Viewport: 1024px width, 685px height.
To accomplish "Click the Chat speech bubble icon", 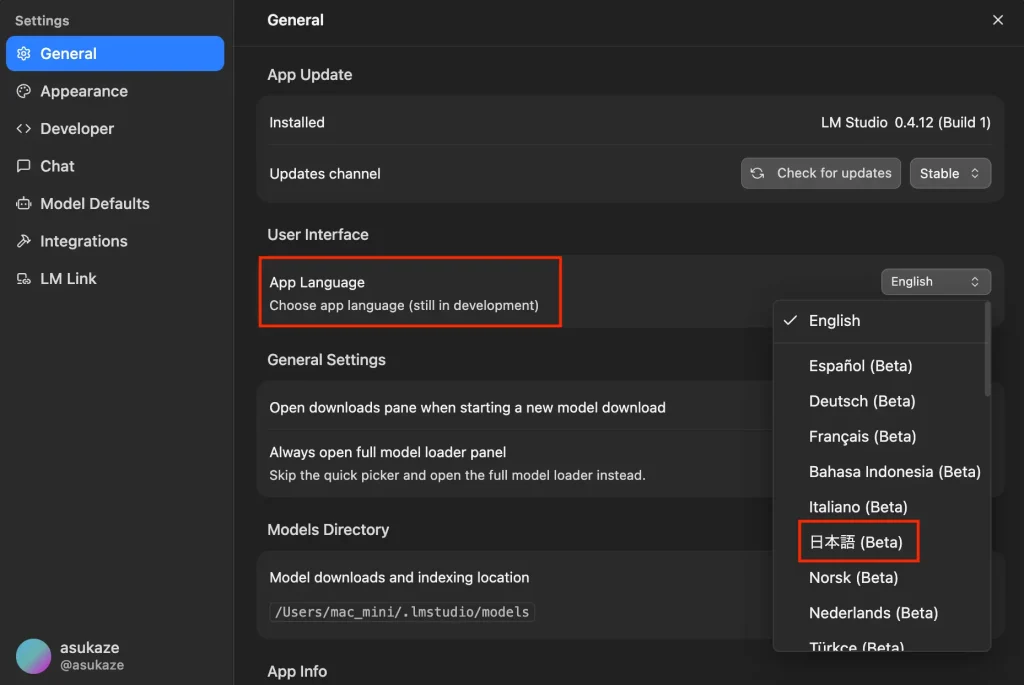I will click(x=24, y=166).
